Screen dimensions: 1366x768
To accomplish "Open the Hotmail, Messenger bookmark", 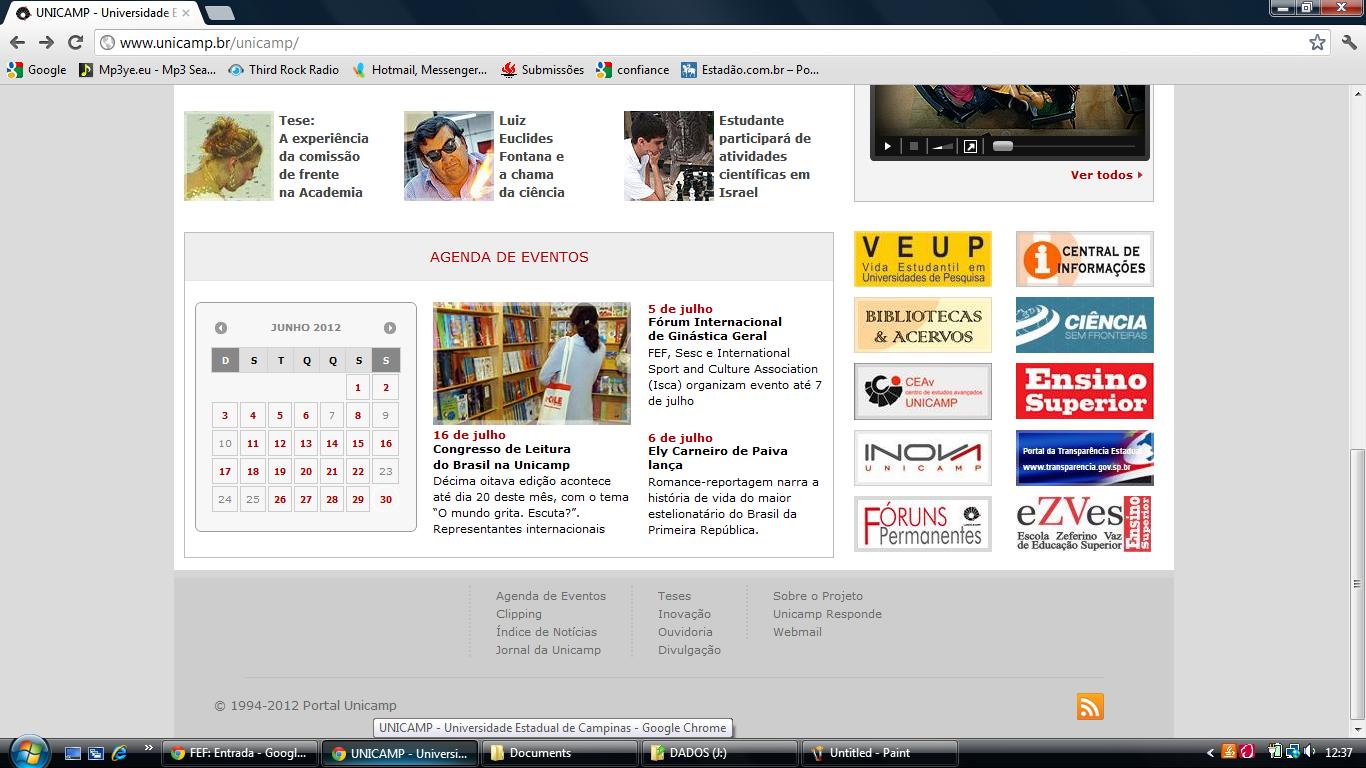I will pyautogui.click(x=420, y=70).
